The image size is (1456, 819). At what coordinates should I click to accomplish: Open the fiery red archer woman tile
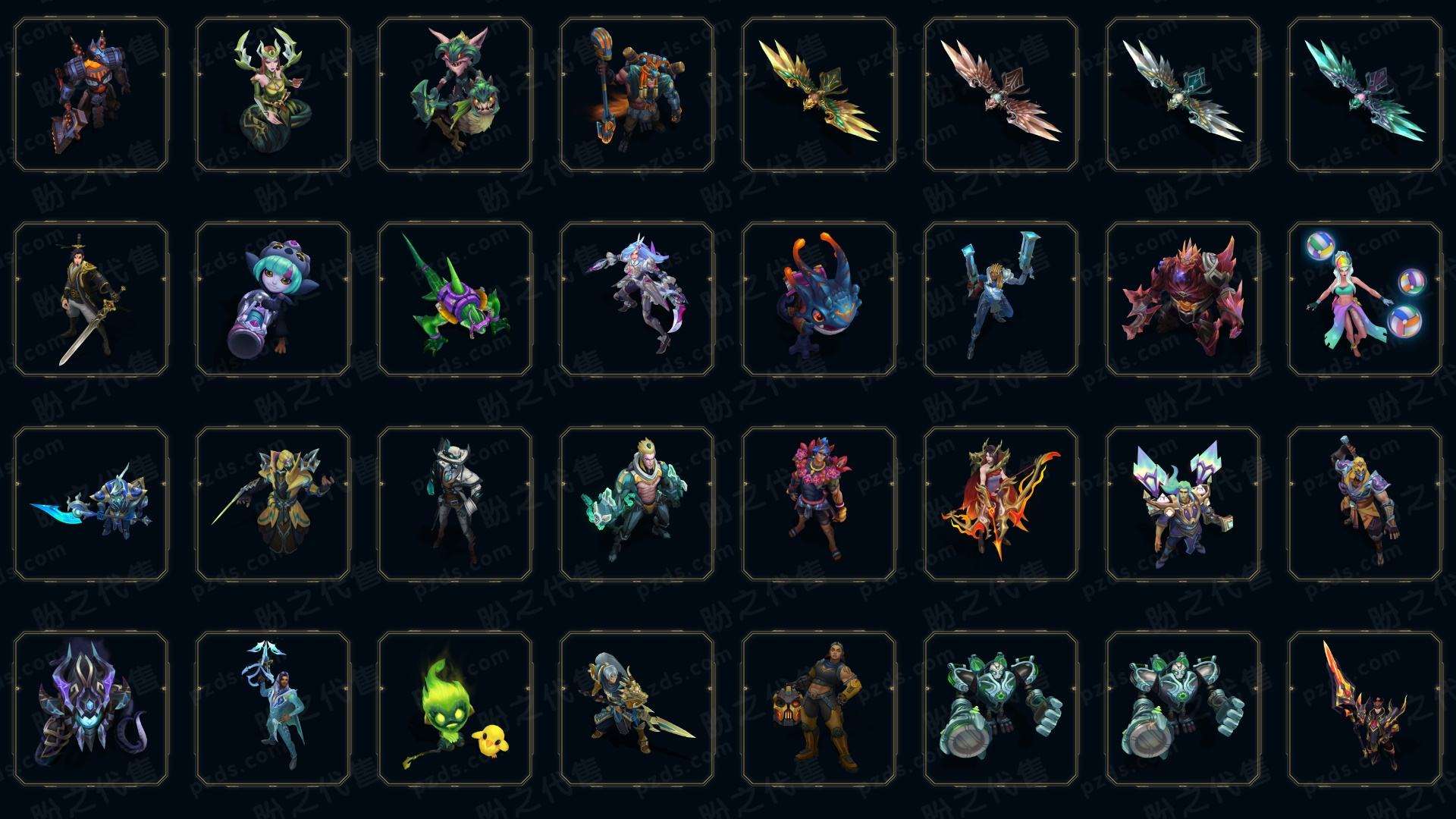click(x=1001, y=504)
